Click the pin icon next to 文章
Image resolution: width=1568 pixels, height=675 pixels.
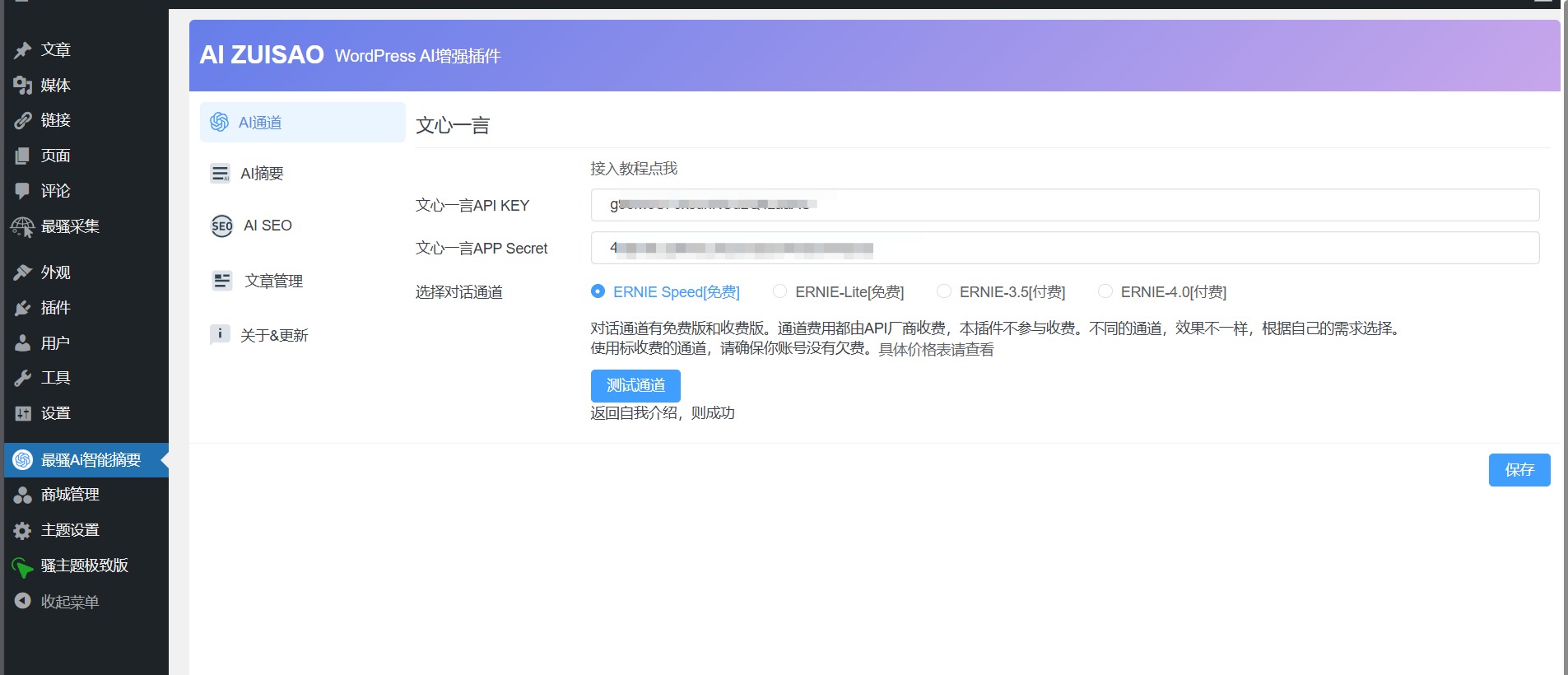tap(23, 50)
